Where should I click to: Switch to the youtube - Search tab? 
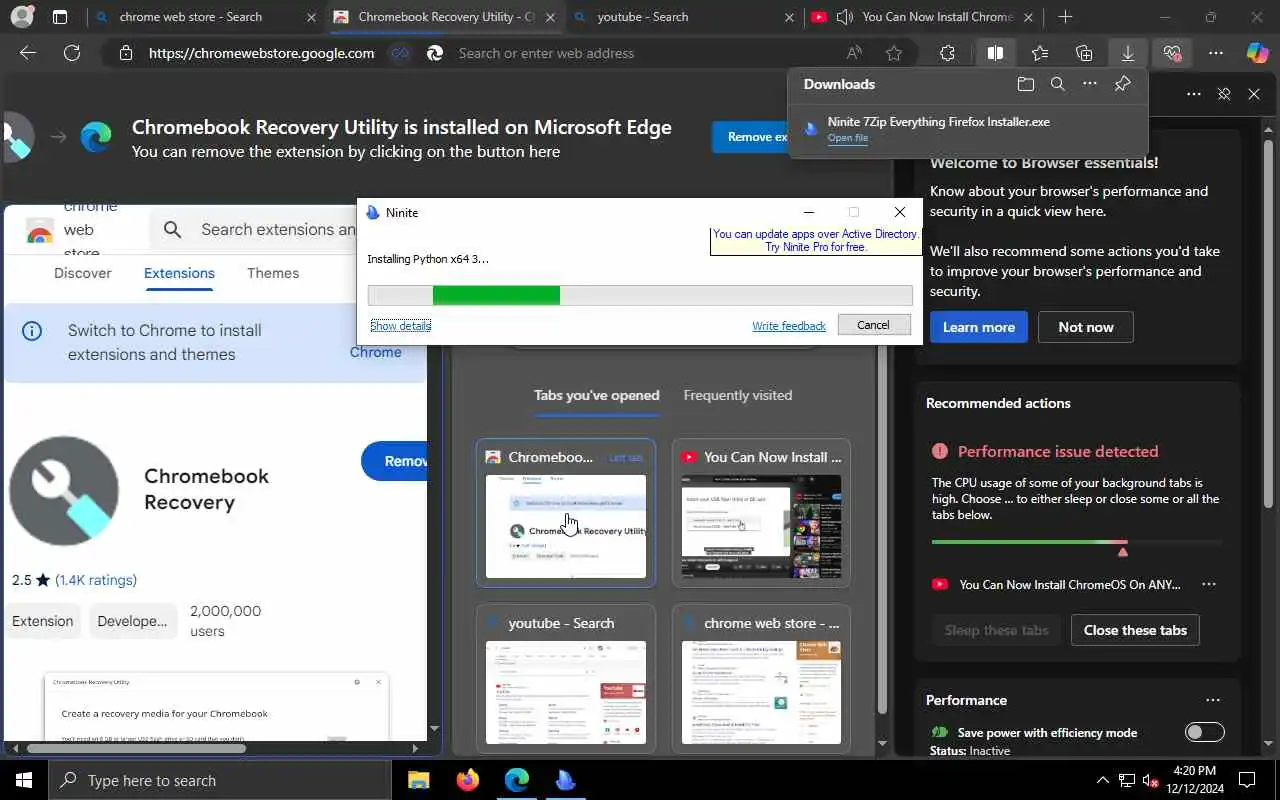[x=685, y=17]
